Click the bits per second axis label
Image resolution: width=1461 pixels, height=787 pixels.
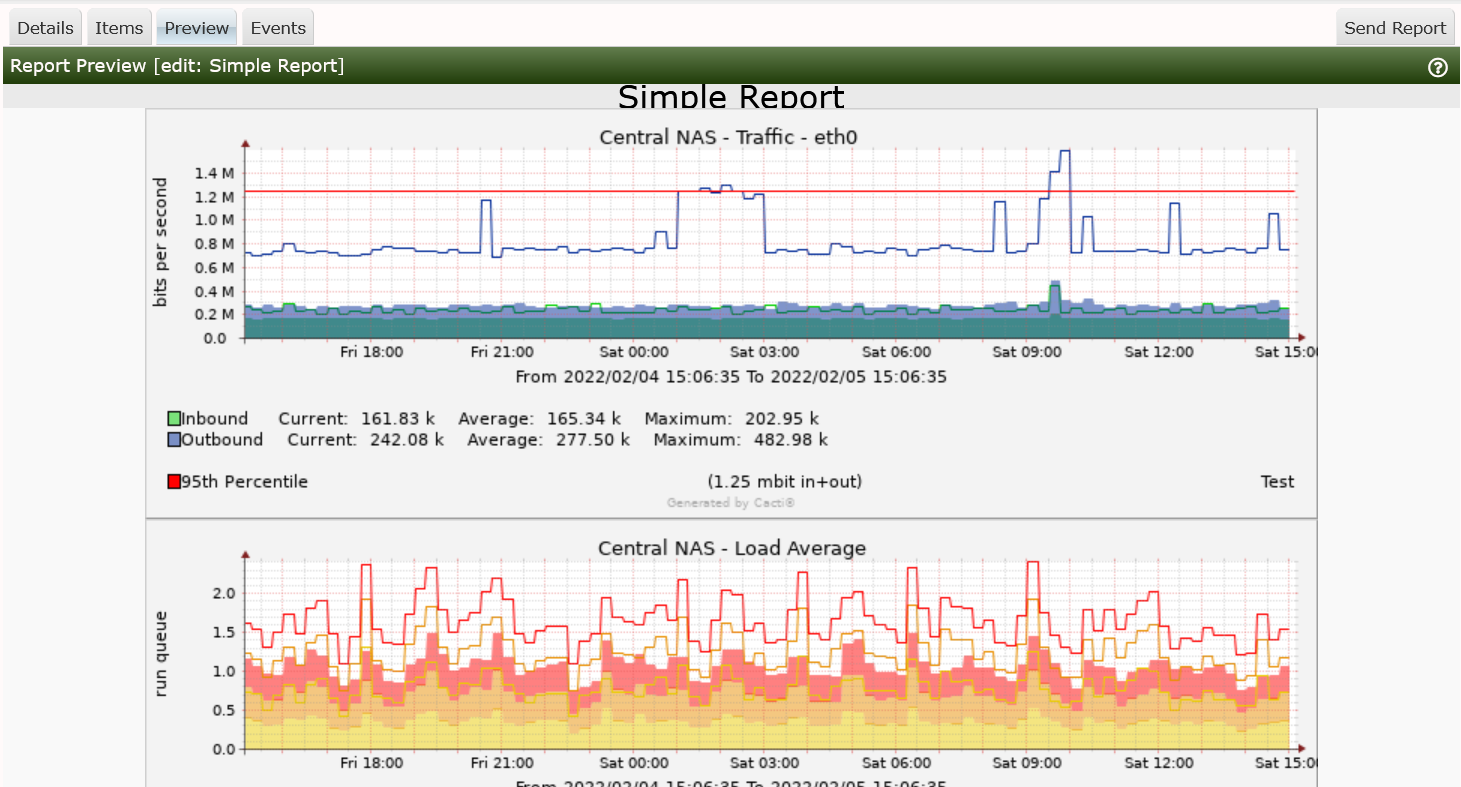160,243
